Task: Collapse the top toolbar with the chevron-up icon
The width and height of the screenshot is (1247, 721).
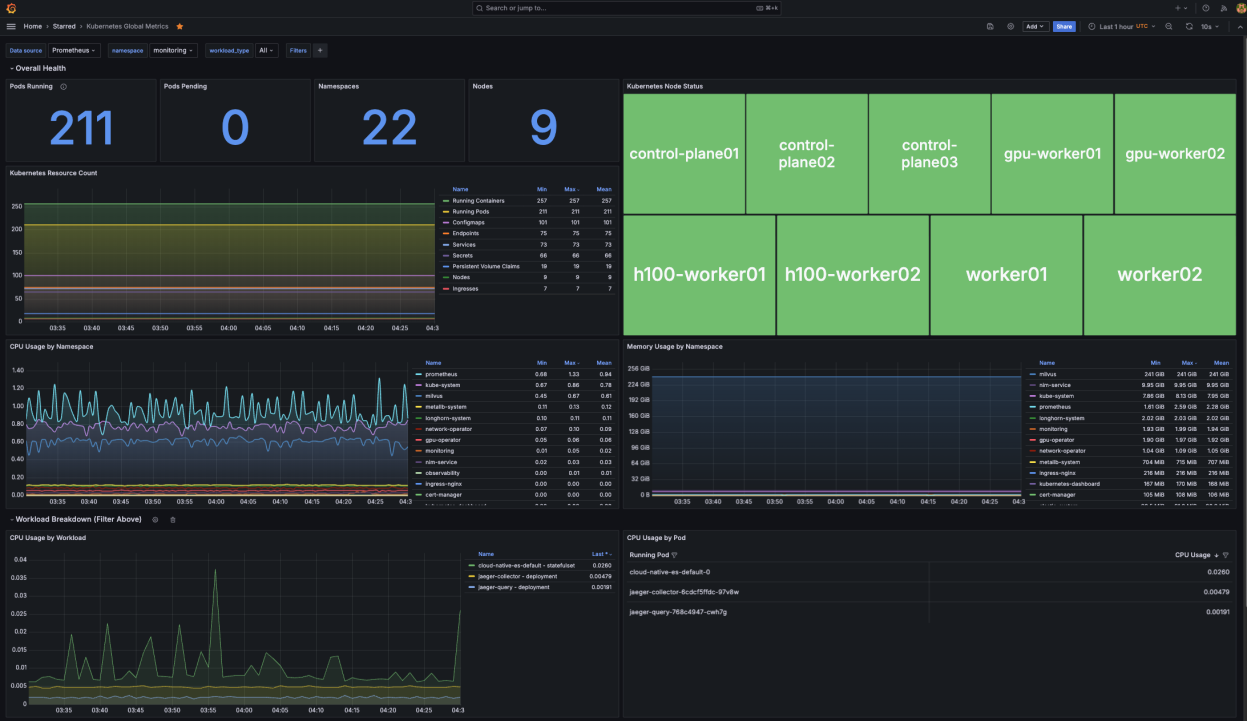Action: [x=1238, y=26]
